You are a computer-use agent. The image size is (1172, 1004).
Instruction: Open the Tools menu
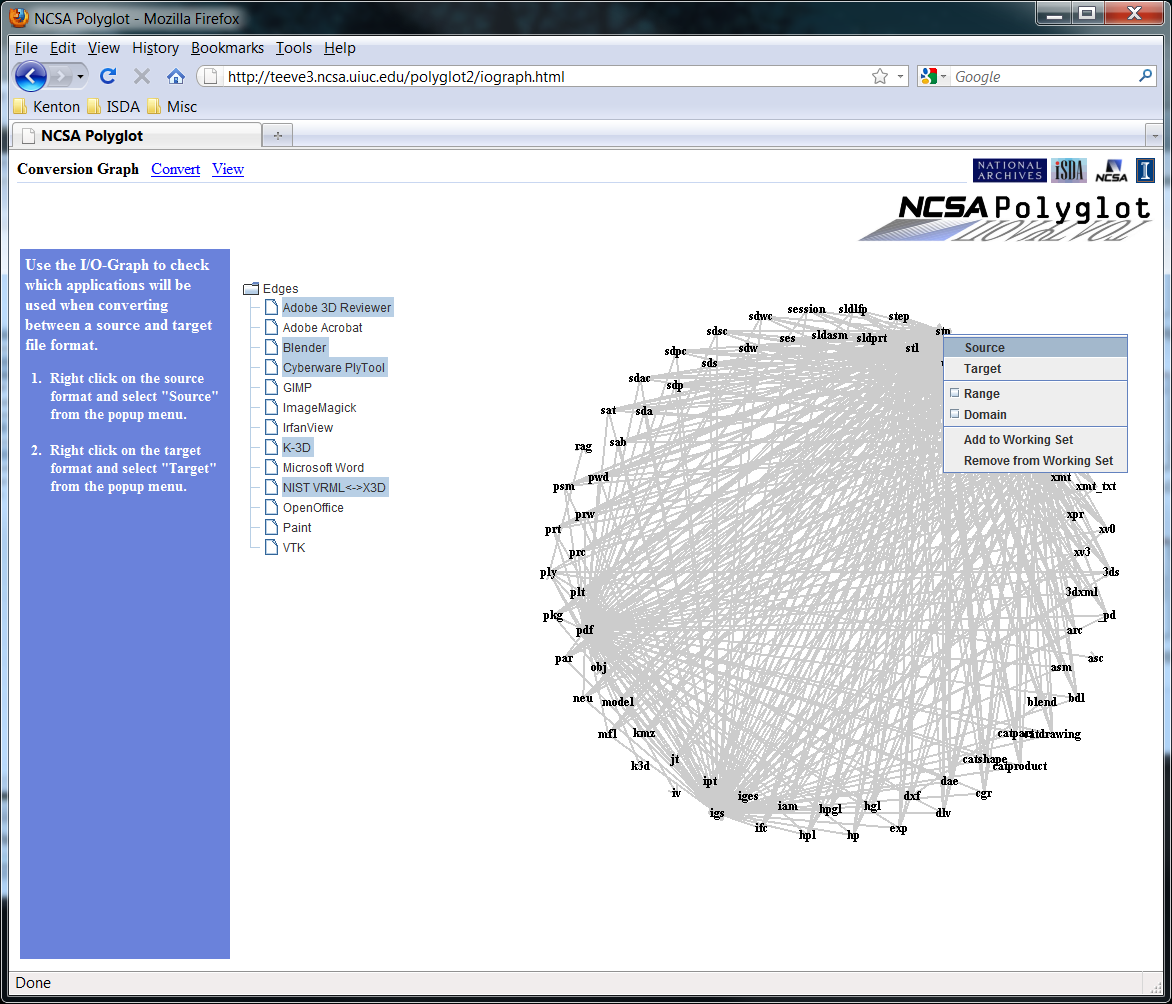point(294,48)
